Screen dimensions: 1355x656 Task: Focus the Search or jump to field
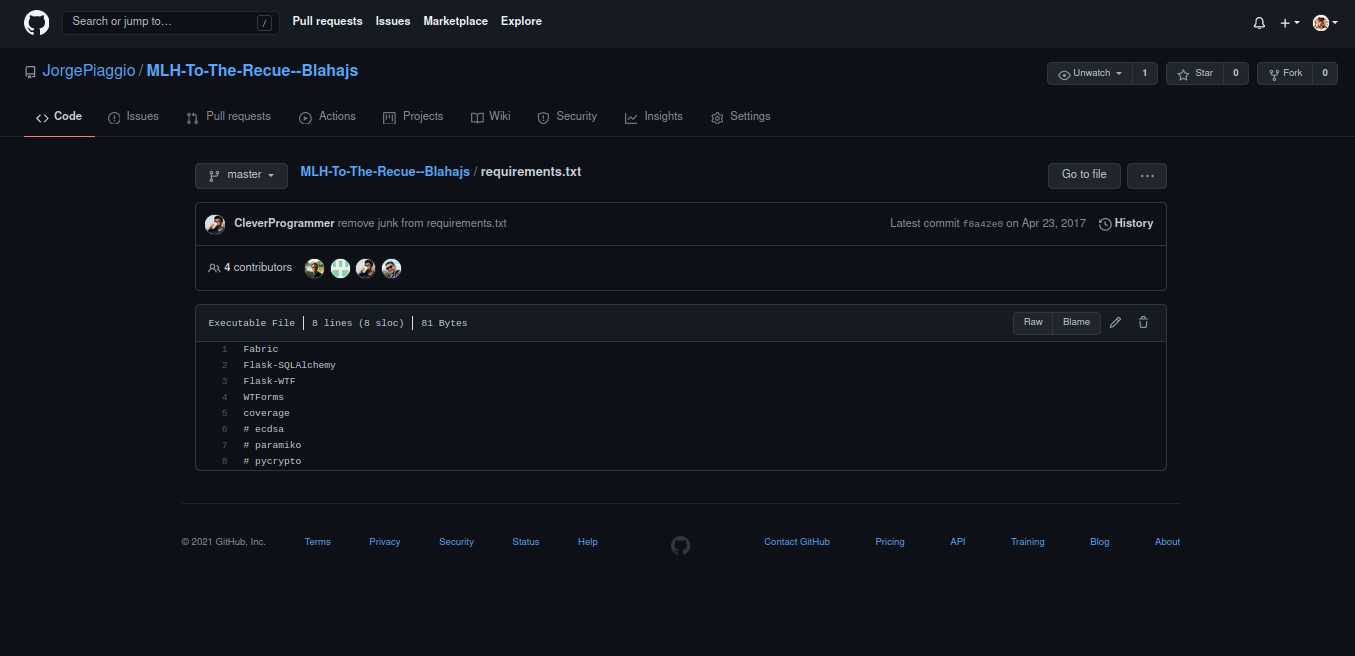[x=169, y=22]
